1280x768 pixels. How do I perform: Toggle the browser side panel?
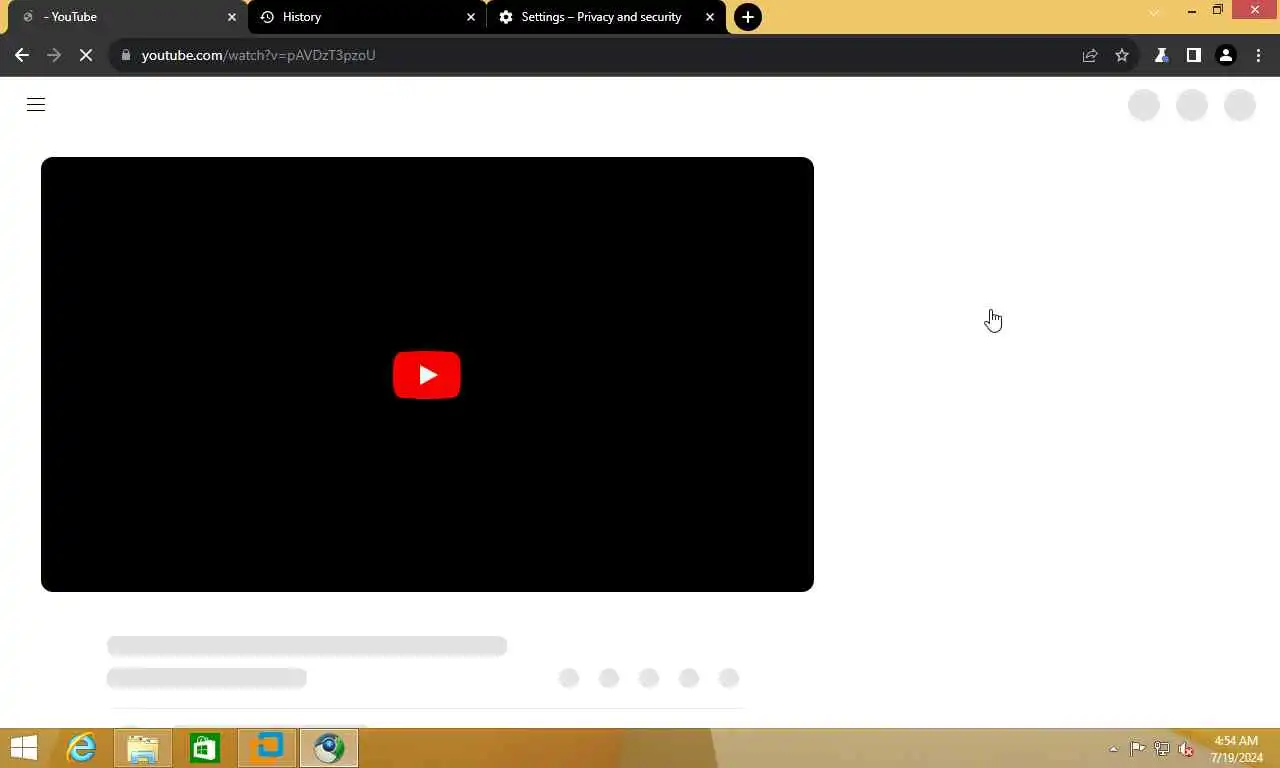click(1193, 55)
